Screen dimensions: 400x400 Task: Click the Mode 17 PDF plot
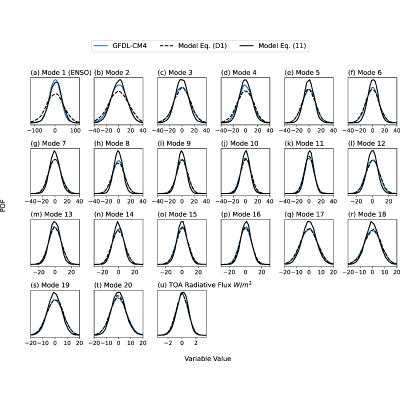coord(309,243)
